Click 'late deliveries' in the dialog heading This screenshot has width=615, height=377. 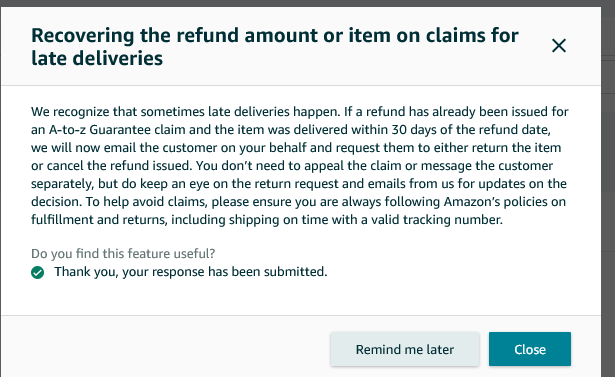click(97, 58)
